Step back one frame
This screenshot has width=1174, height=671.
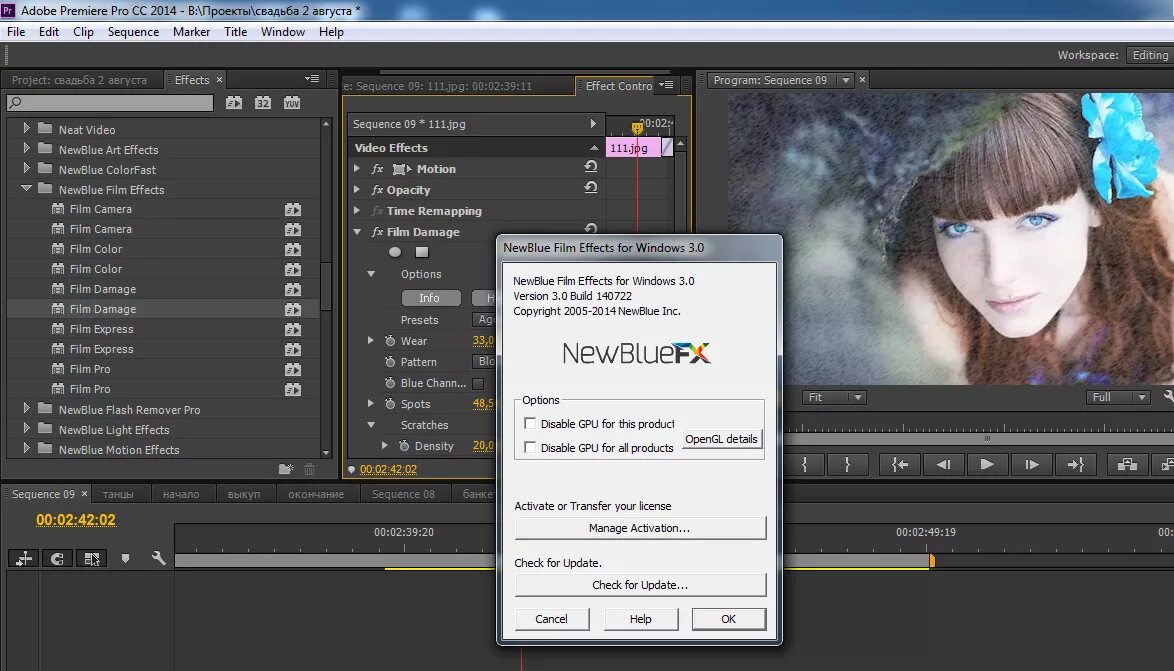pos(943,464)
